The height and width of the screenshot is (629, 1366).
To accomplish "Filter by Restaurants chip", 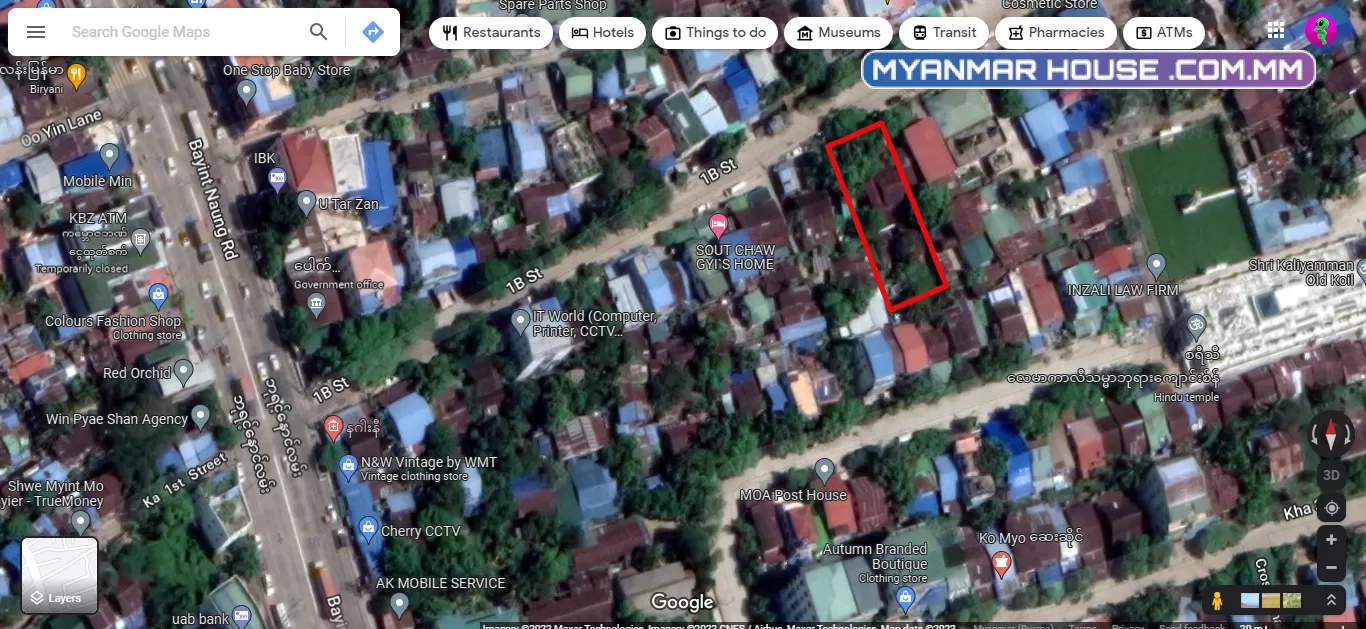I will click(x=491, y=32).
